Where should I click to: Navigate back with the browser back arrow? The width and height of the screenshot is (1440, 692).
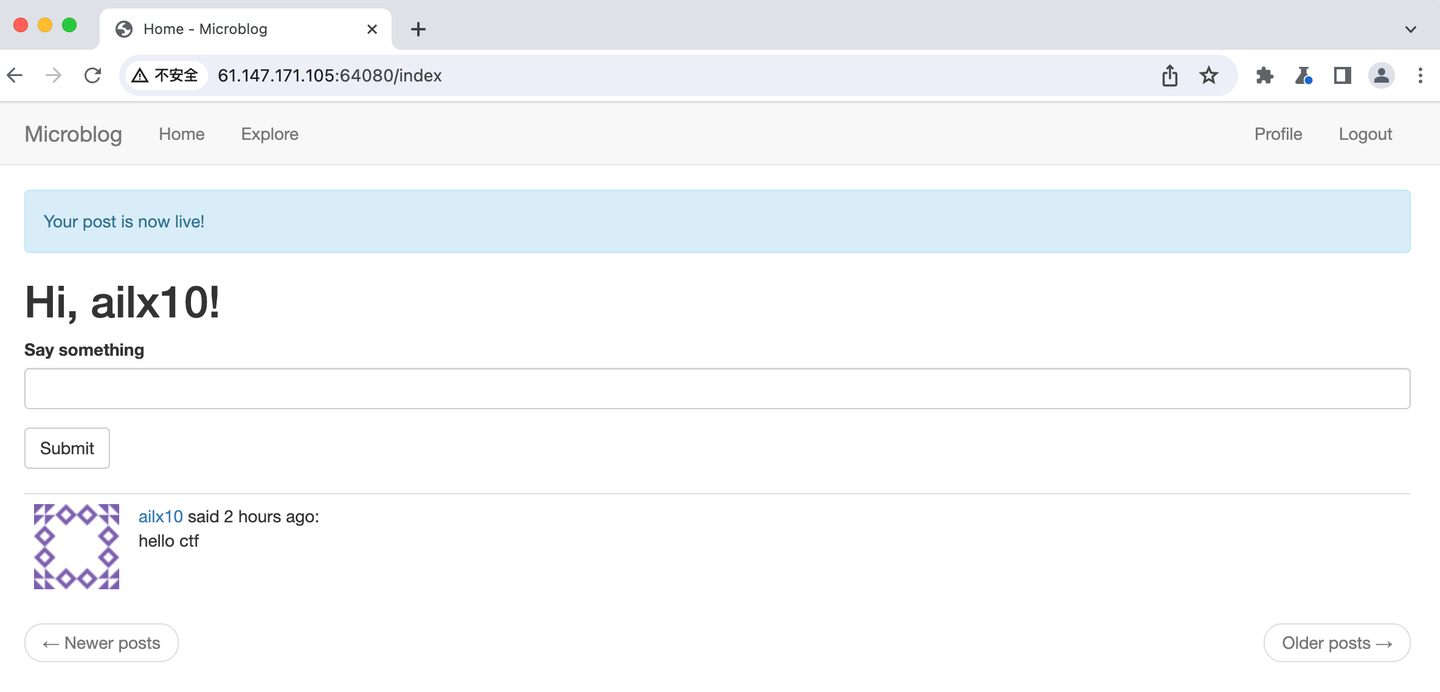[x=14, y=75]
